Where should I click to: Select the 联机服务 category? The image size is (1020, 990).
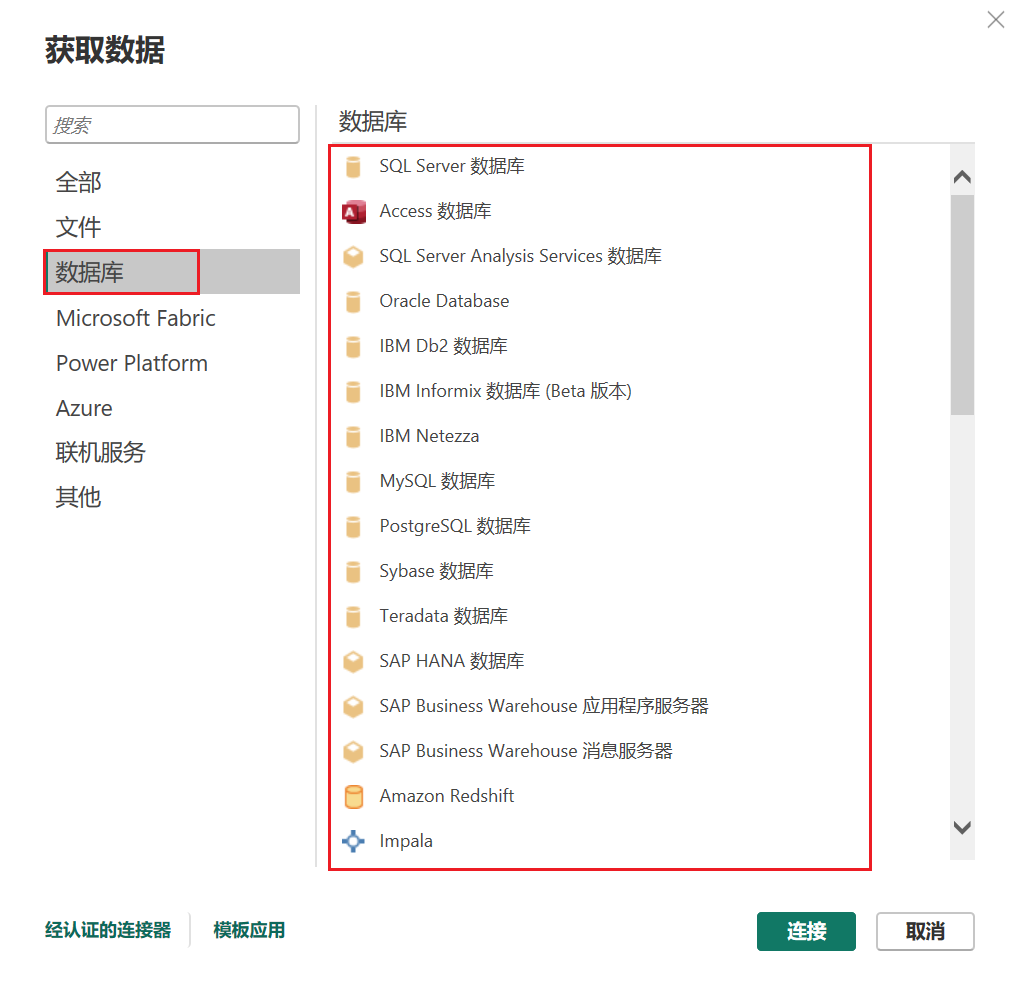click(x=172, y=452)
